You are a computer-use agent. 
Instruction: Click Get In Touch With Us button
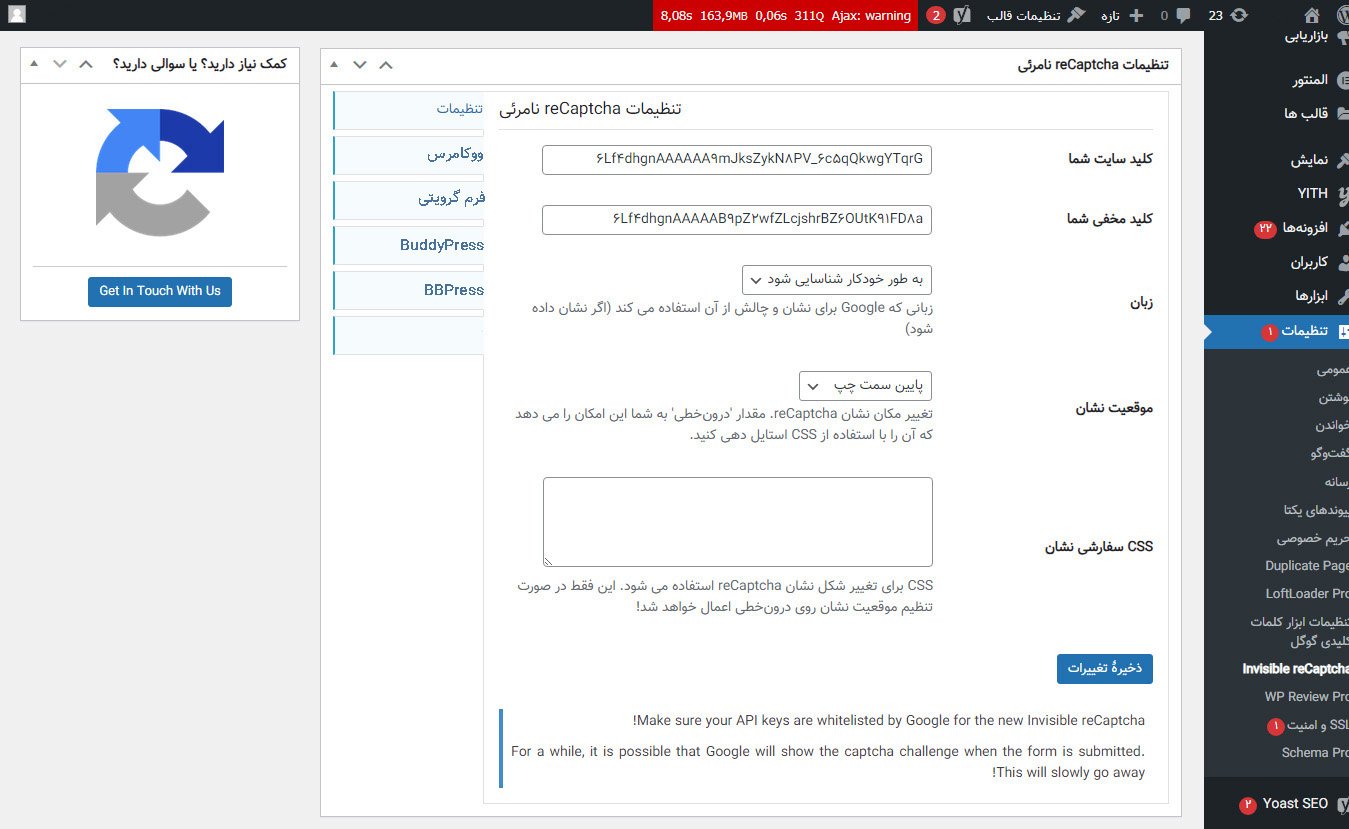click(160, 291)
